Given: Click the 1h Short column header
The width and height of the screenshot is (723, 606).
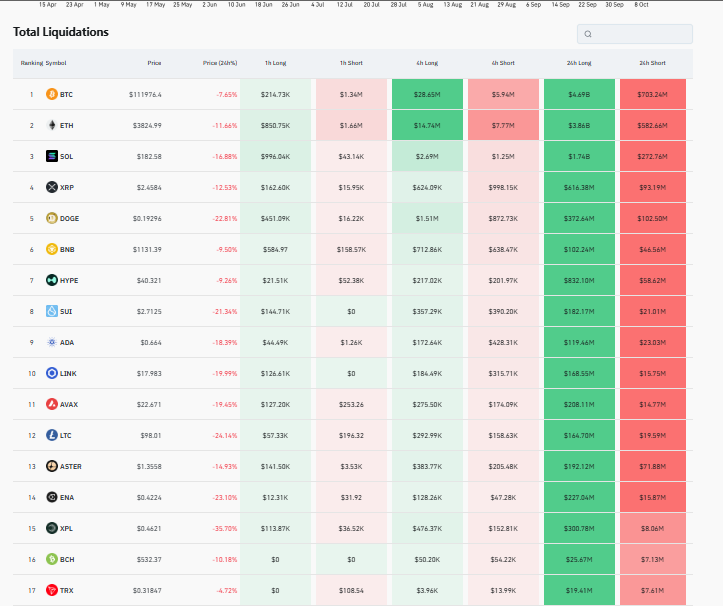Looking at the screenshot, I should tap(350, 63).
